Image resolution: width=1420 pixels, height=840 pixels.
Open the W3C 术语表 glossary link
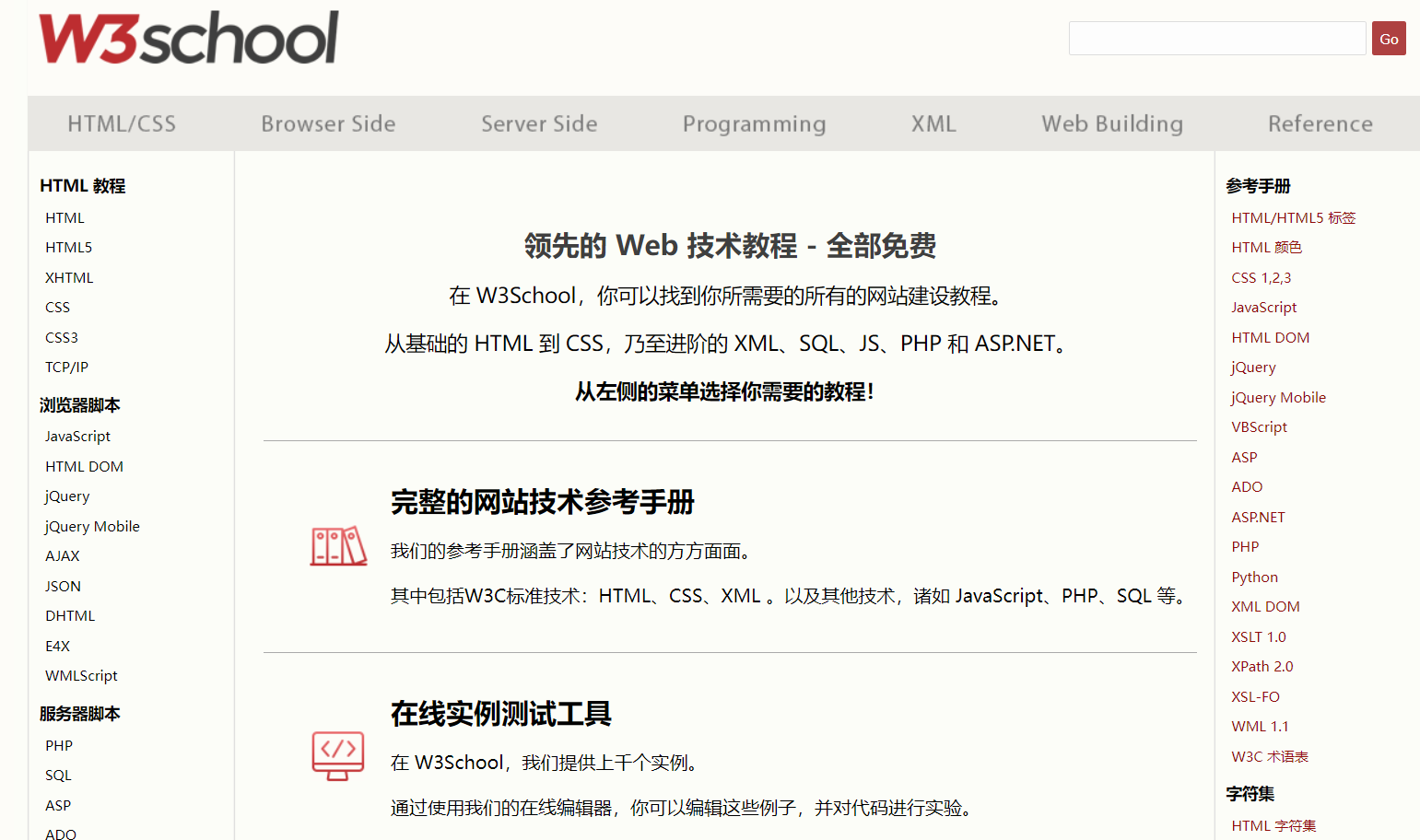(x=1270, y=756)
